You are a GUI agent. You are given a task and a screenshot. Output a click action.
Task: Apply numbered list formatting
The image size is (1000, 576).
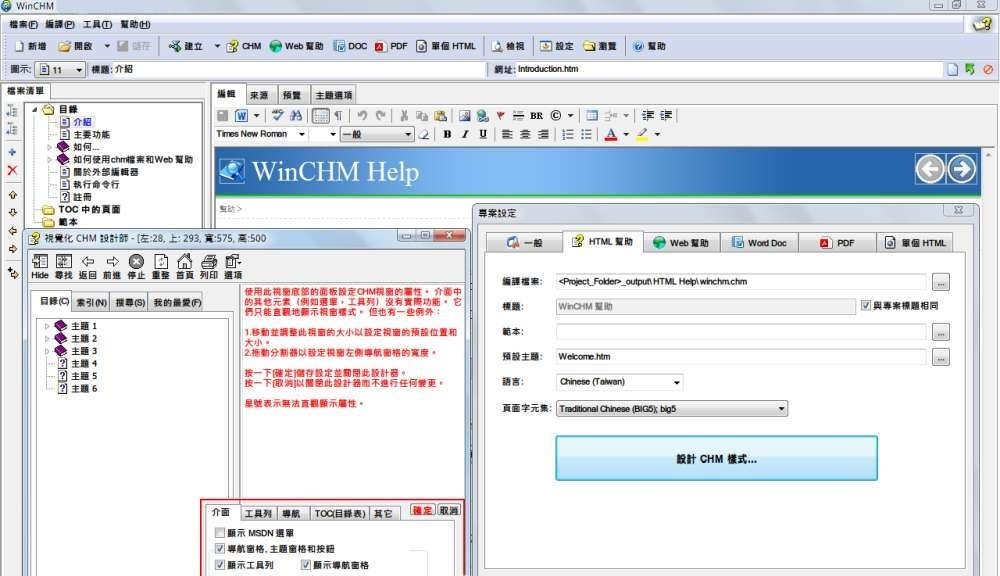568,134
